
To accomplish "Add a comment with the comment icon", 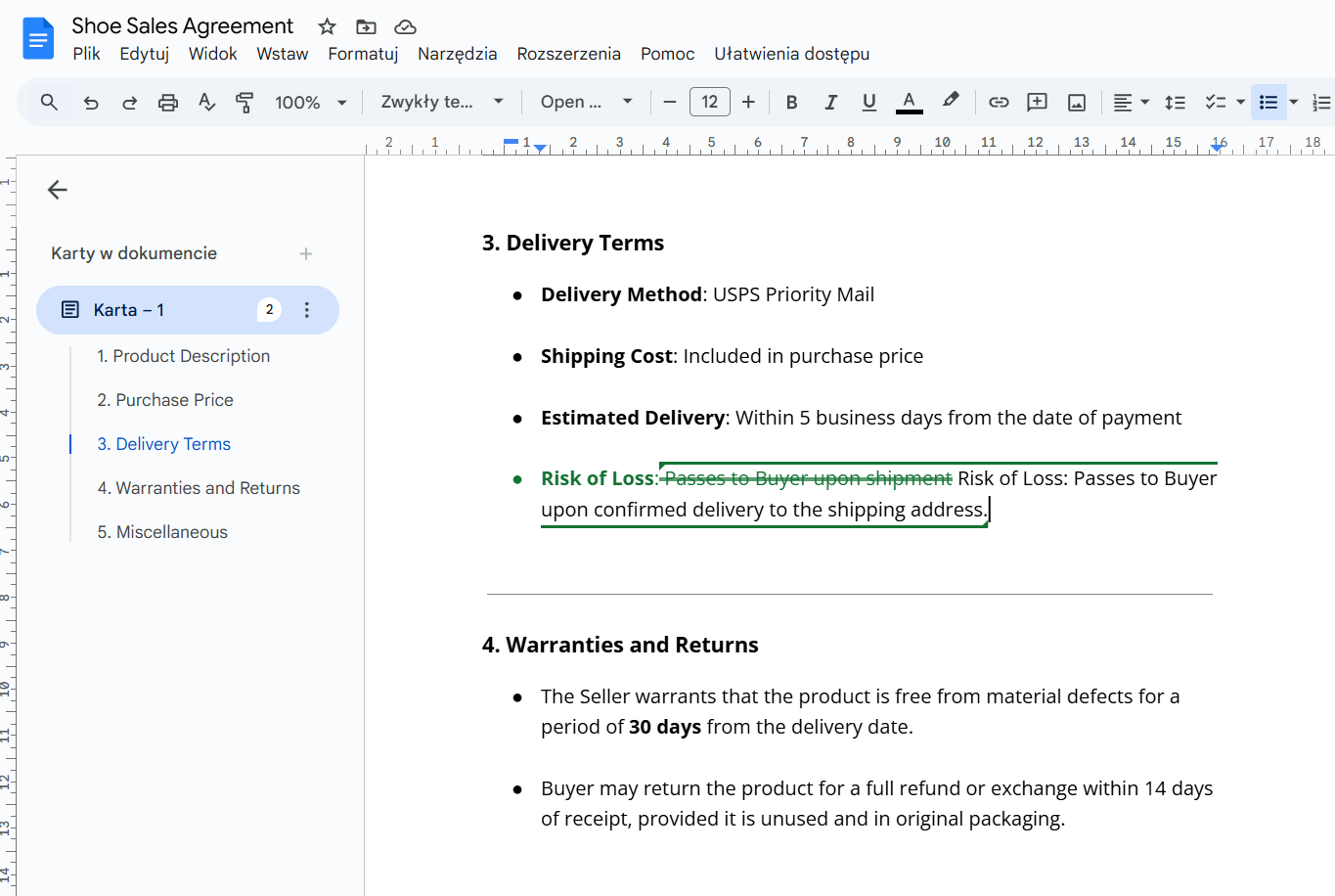I will pyautogui.click(x=1037, y=103).
